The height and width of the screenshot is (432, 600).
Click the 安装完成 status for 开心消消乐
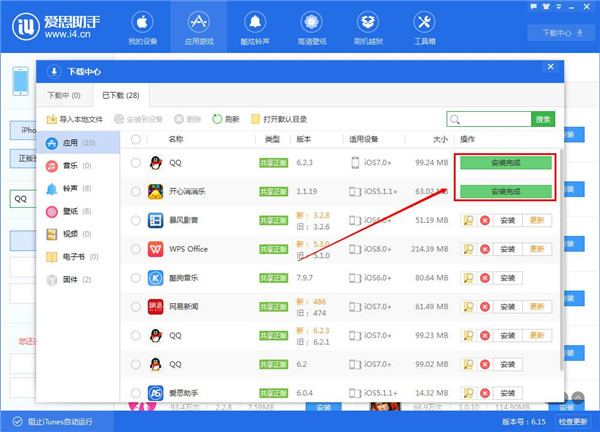point(506,191)
